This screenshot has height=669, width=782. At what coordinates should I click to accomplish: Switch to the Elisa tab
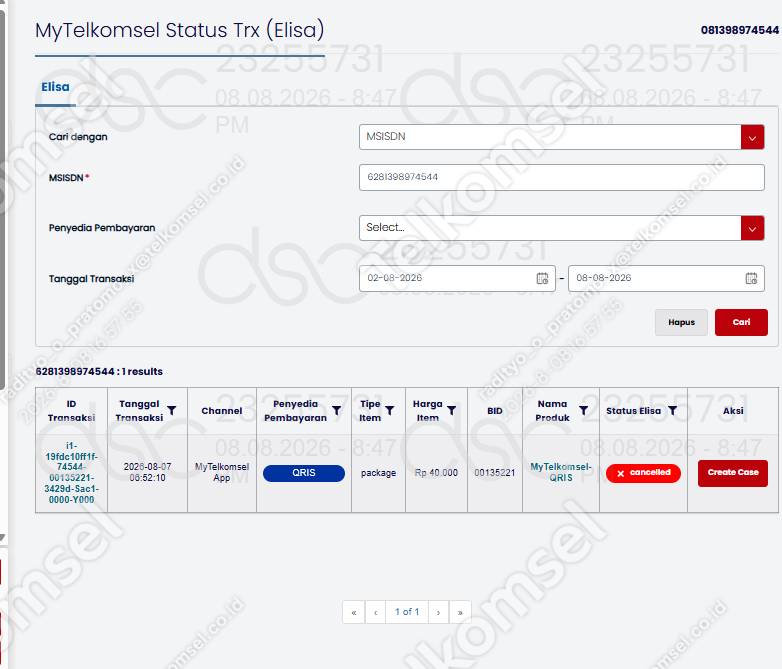pos(55,87)
